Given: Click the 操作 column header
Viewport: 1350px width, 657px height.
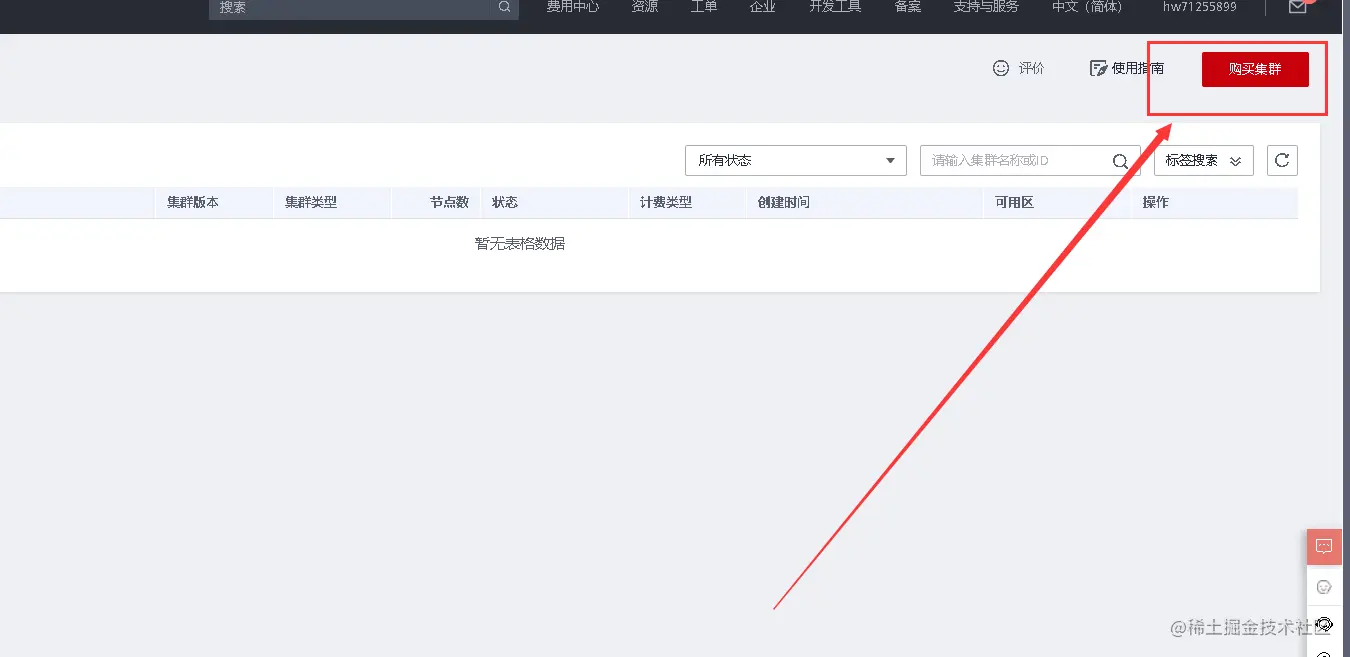Looking at the screenshot, I should 1156,202.
